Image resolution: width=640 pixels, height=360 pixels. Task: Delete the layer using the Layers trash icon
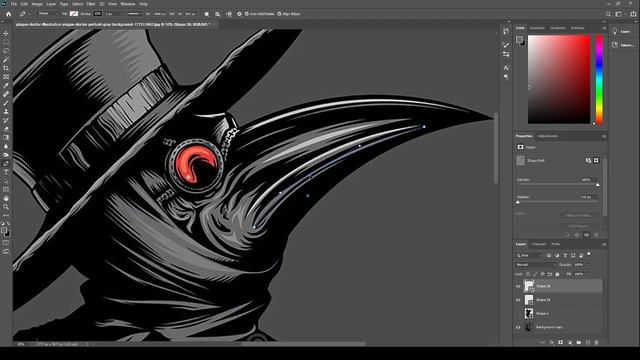[x=597, y=342]
